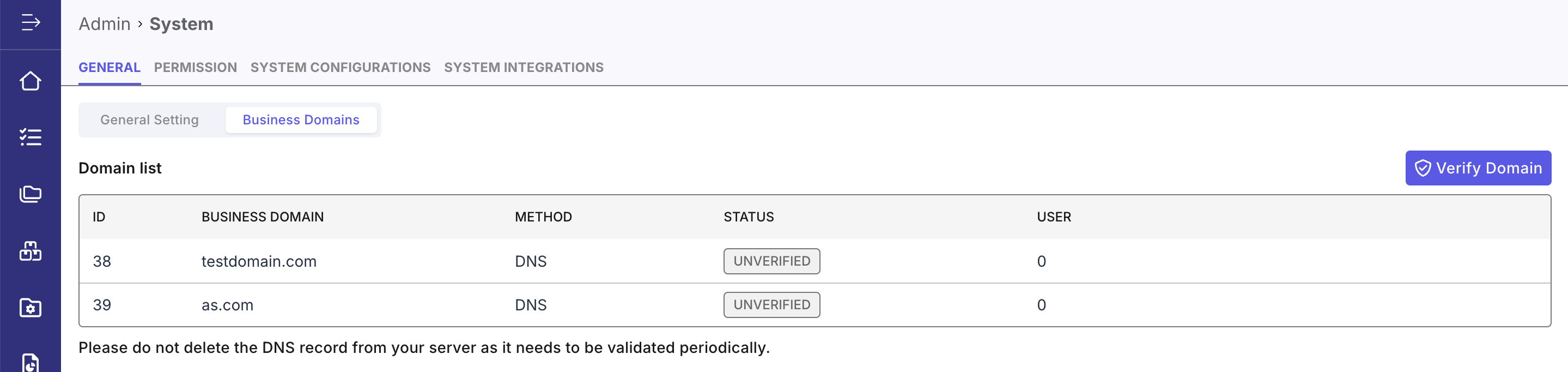Open the folder-with-gear icon in the sidebar
Screen dimensions: 1568x372
pos(31,307)
